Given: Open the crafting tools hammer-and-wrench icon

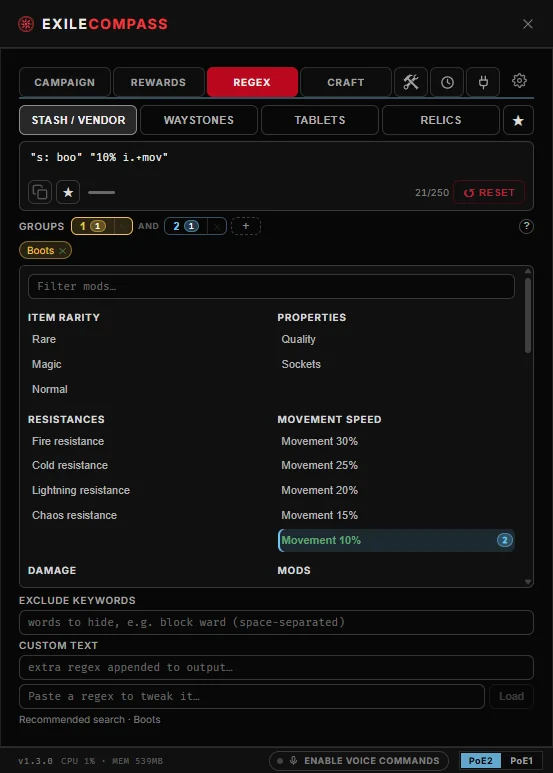Looking at the screenshot, I should (411, 82).
